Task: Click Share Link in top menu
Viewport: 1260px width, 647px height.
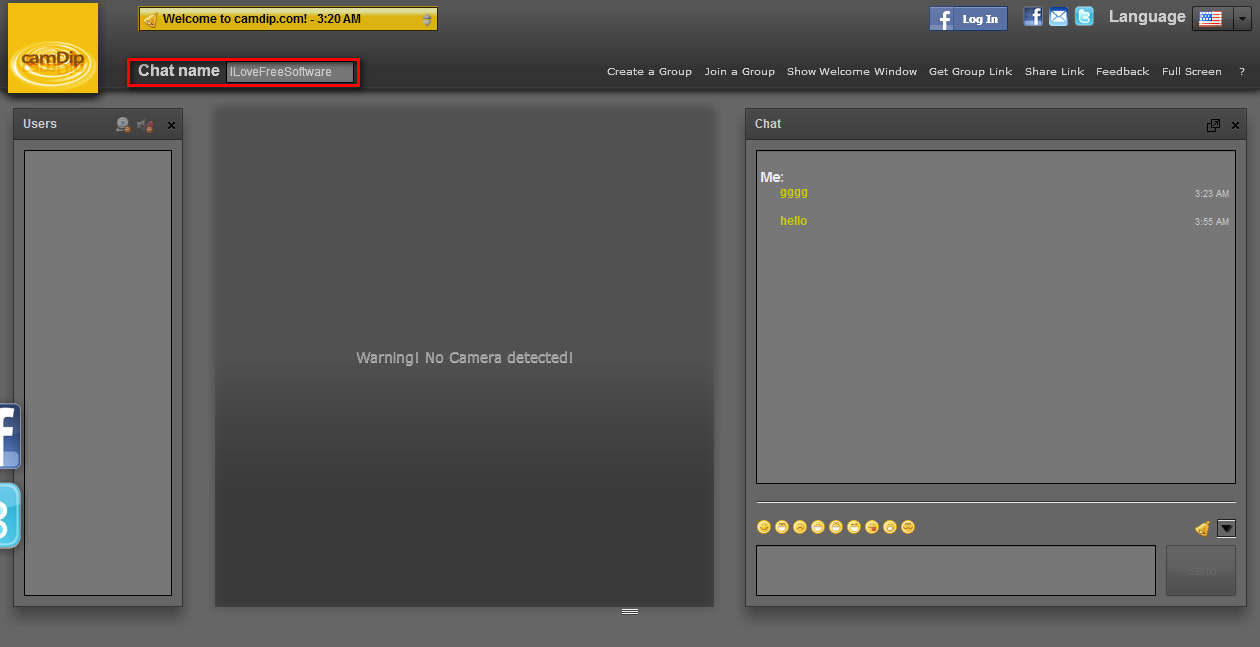Action: click(x=1054, y=72)
